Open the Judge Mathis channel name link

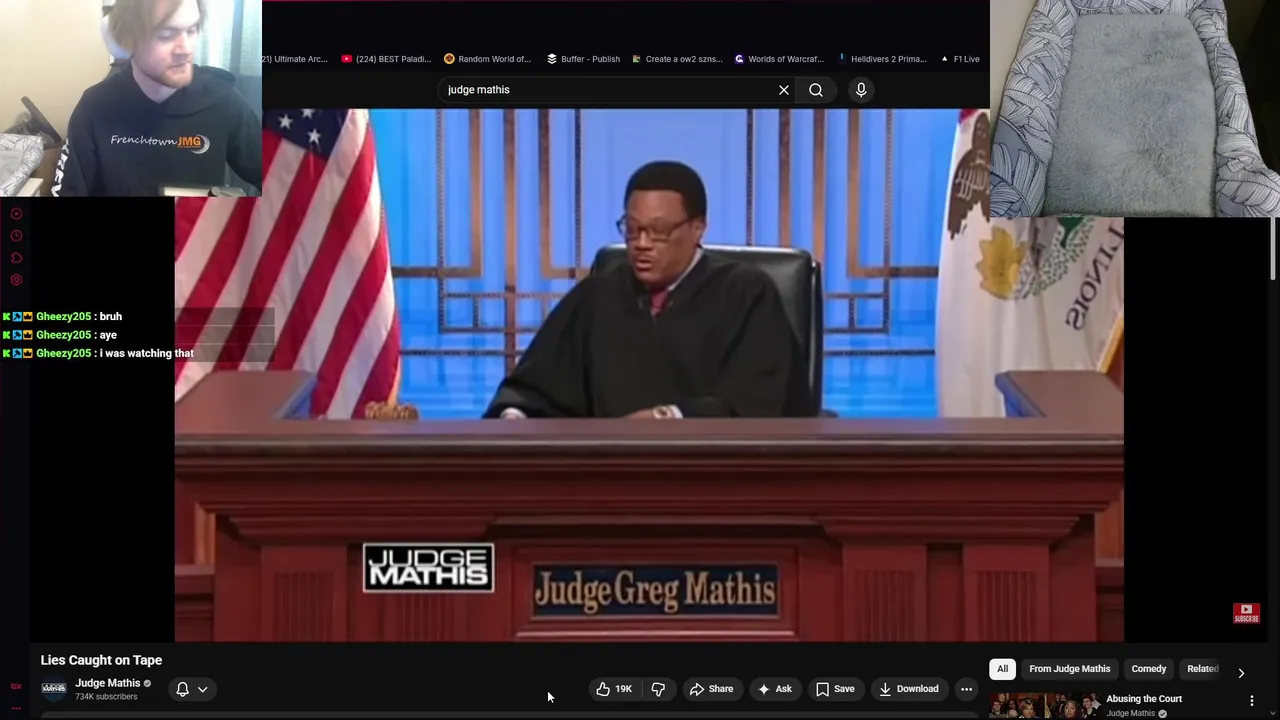[108, 683]
